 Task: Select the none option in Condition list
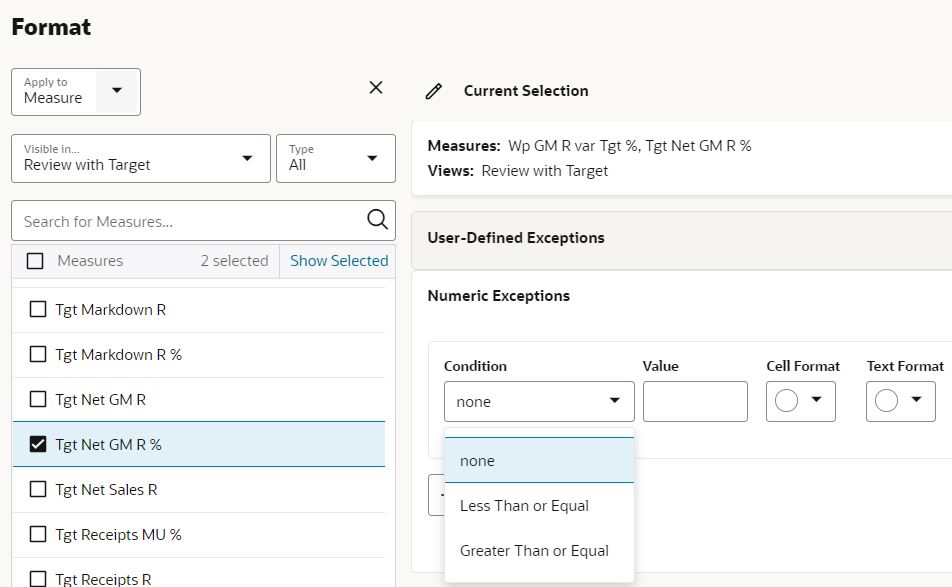pos(477,461)
